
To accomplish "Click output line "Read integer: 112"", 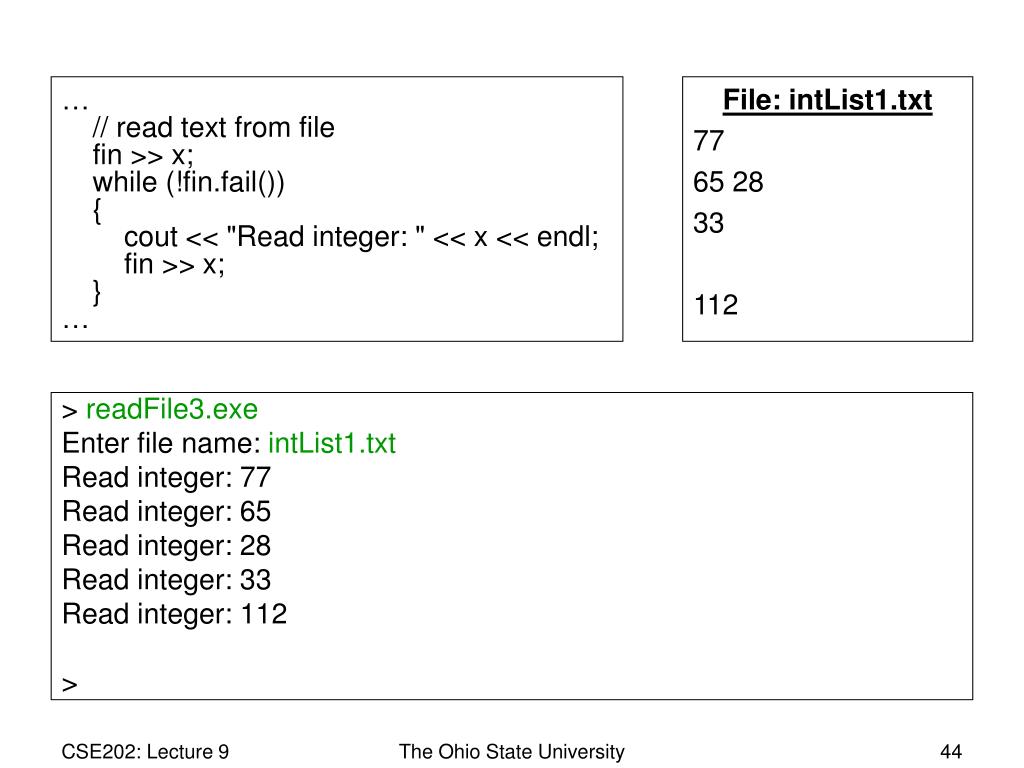I will pyautogui.click(x=174, y=614).
